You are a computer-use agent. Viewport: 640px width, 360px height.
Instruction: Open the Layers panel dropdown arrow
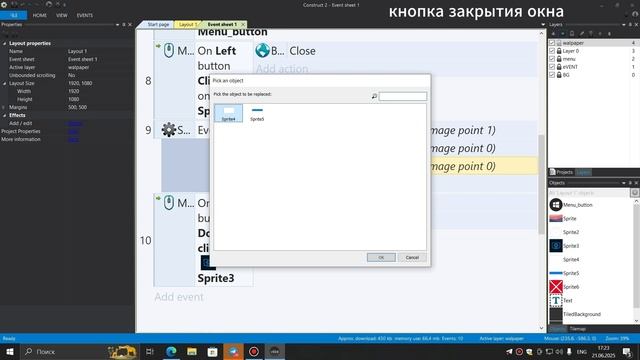tap(624, 24)
